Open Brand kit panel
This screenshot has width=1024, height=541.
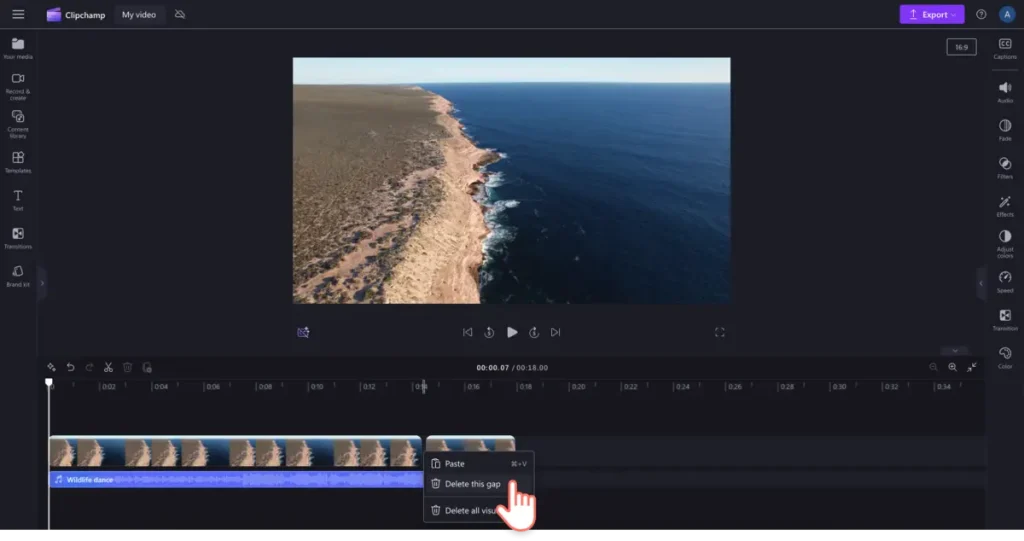tap(18, 276)
